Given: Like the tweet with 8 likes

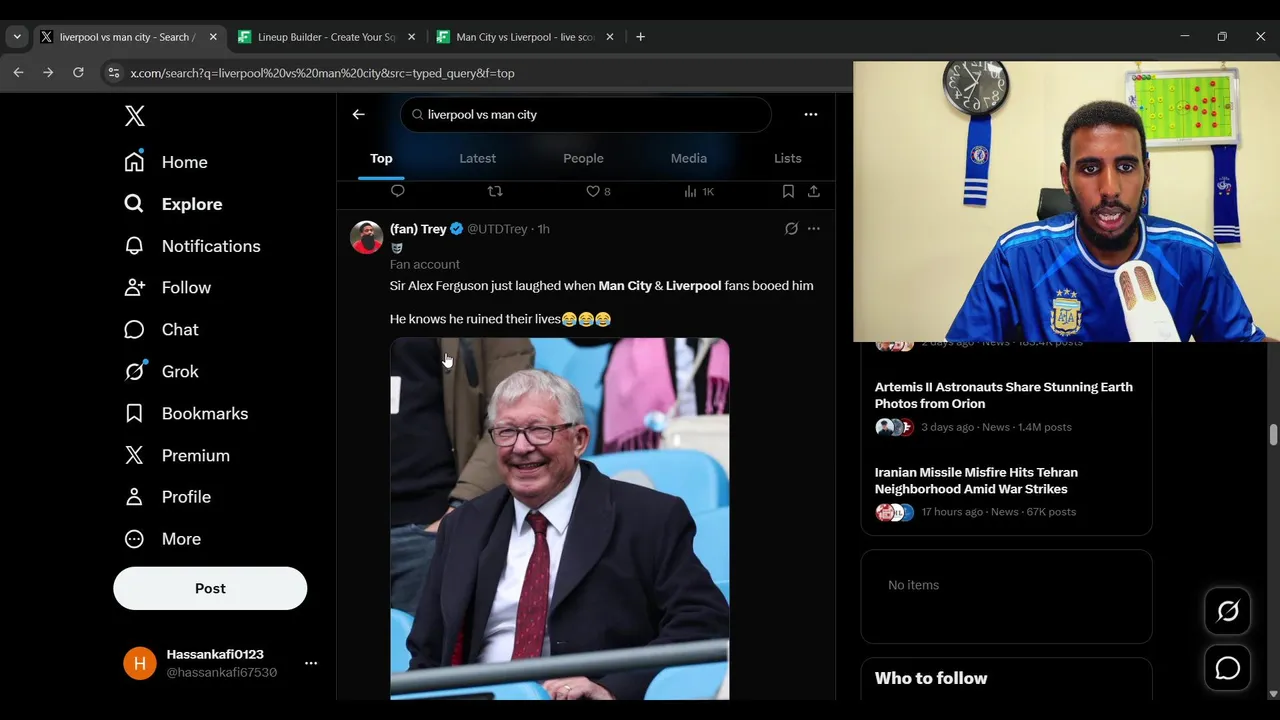Looking at the screenshot, I should [598, 191].
